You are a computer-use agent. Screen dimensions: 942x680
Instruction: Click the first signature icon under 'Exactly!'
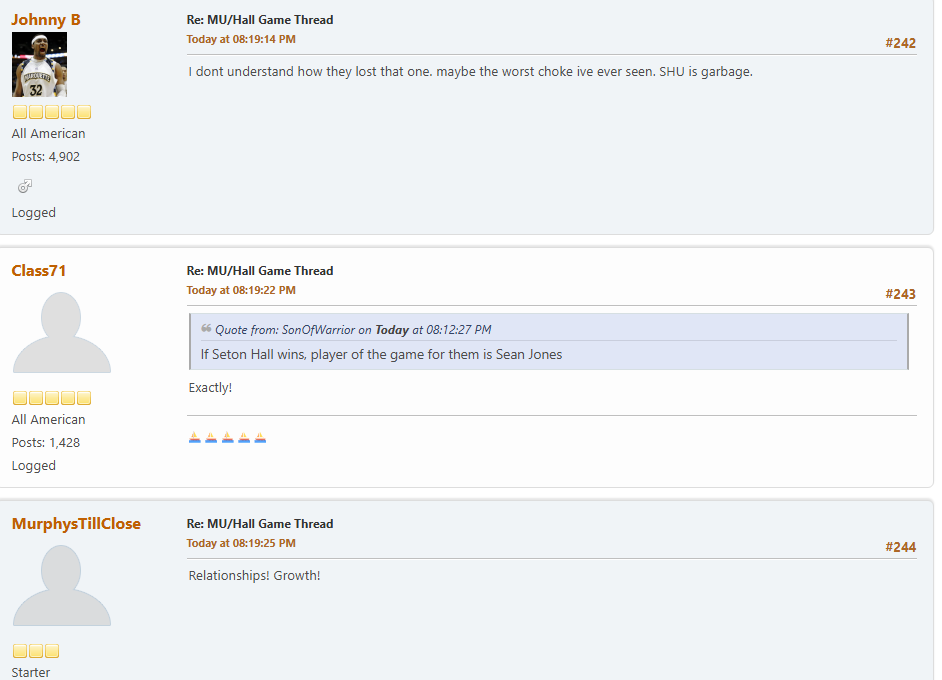[x=195, y=437]
